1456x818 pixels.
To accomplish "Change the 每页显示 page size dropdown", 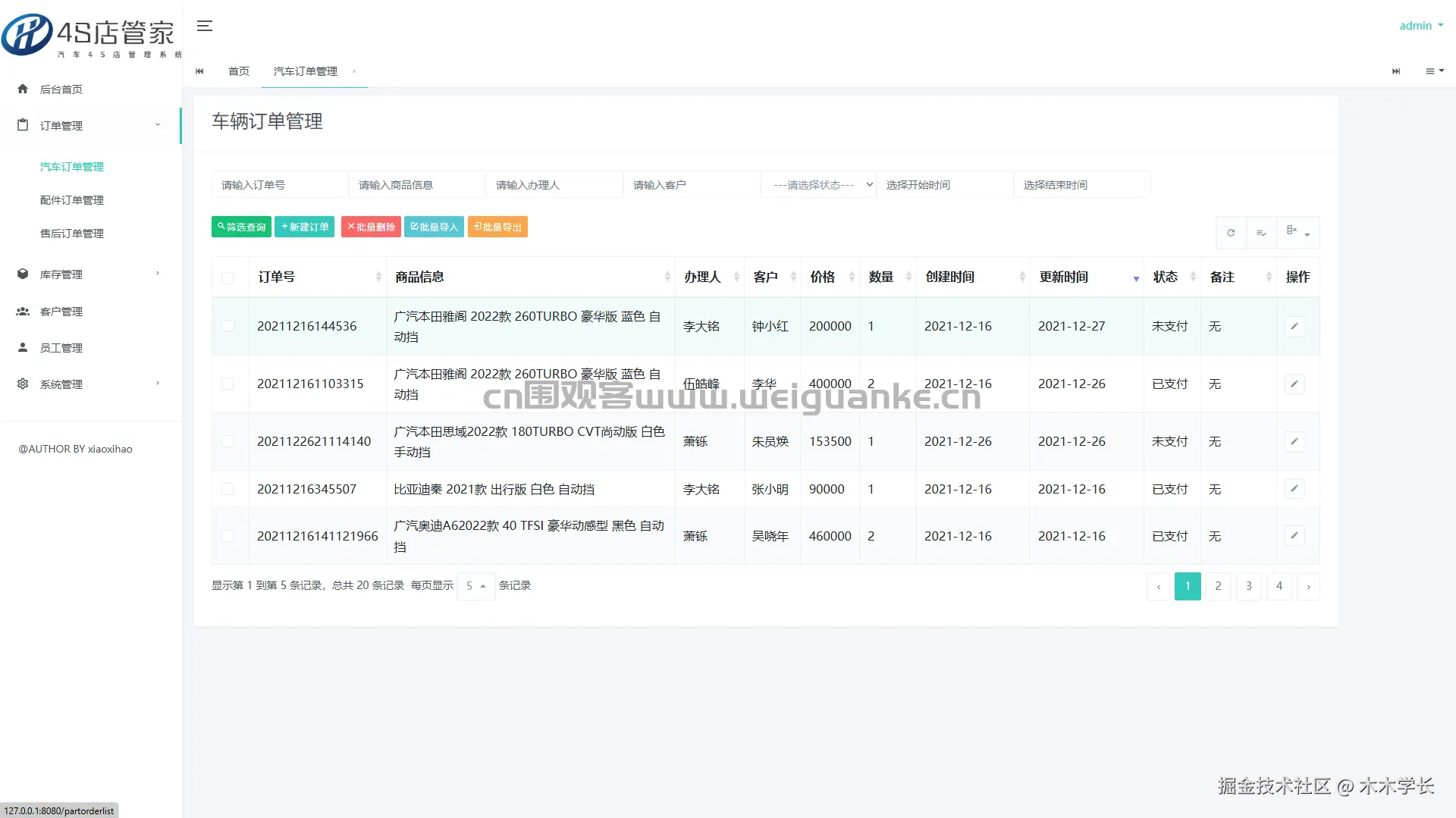I will (x=476, y=586).
